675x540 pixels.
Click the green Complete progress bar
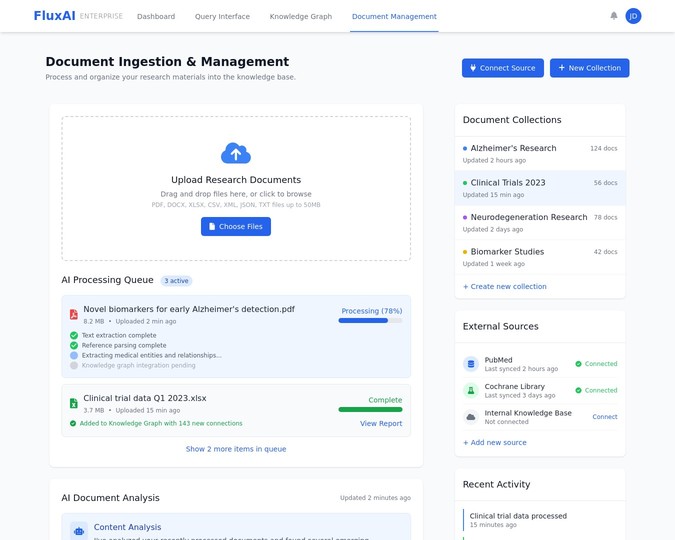[x=370, y=410]
